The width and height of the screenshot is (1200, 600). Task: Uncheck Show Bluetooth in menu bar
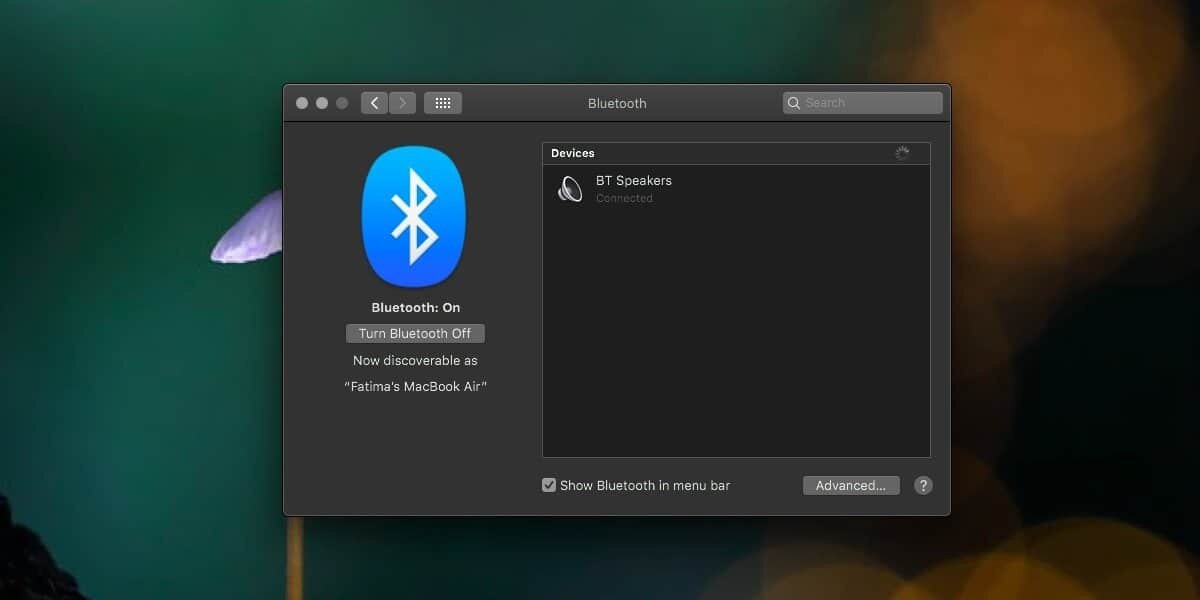[549, 485]
